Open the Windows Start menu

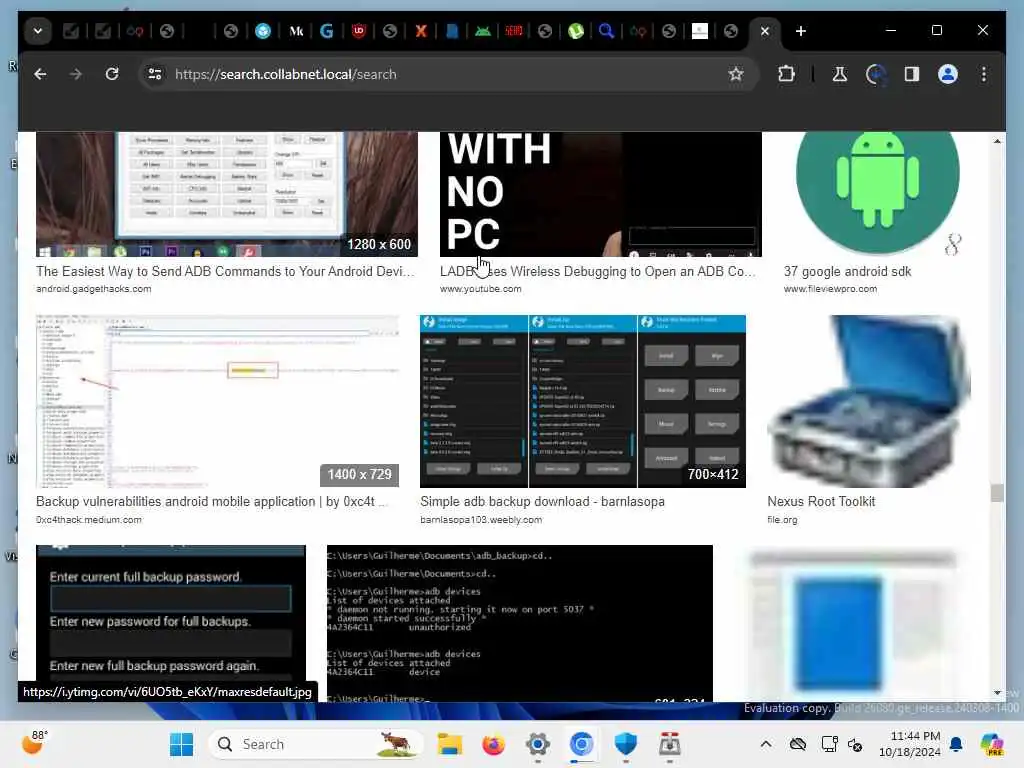click(181, 744)
